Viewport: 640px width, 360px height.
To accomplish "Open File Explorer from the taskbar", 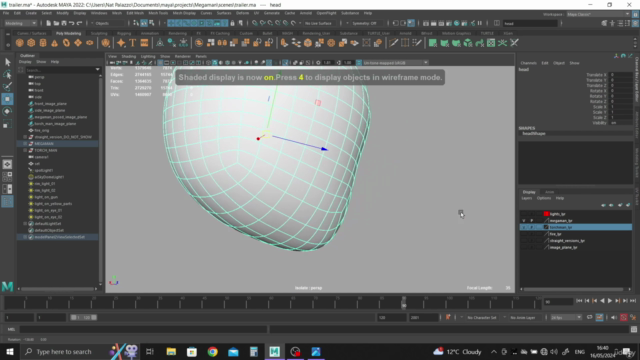I will [171, 351].
